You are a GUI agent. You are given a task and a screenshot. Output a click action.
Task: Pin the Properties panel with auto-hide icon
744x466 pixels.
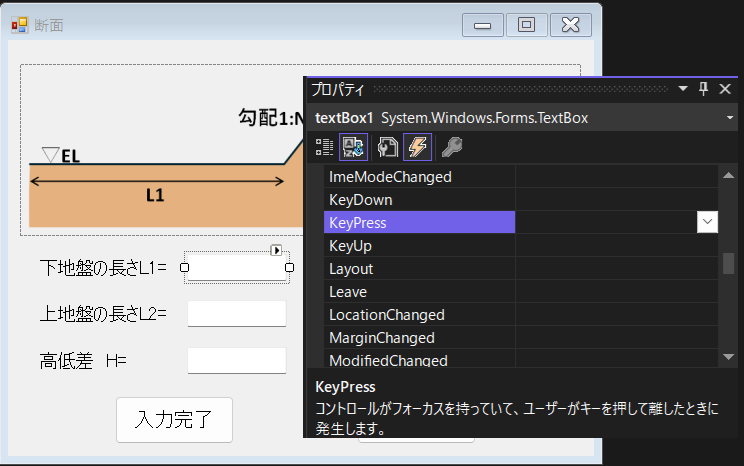[703, 89]
